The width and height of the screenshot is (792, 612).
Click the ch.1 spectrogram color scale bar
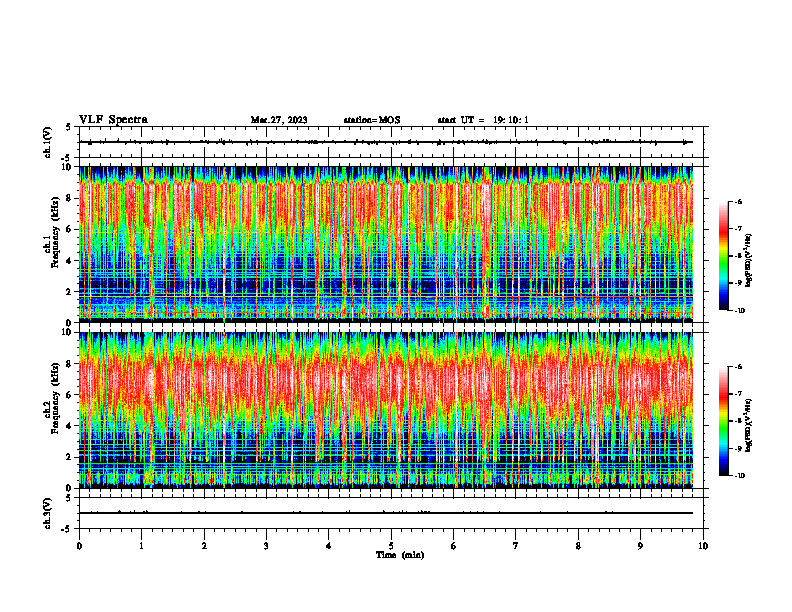click(724, 256)
